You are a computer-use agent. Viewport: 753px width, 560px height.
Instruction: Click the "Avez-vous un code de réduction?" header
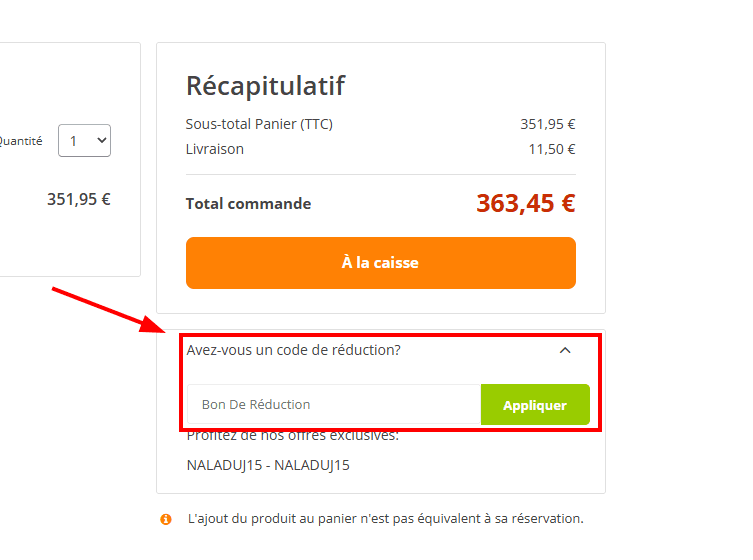(294, 350)
